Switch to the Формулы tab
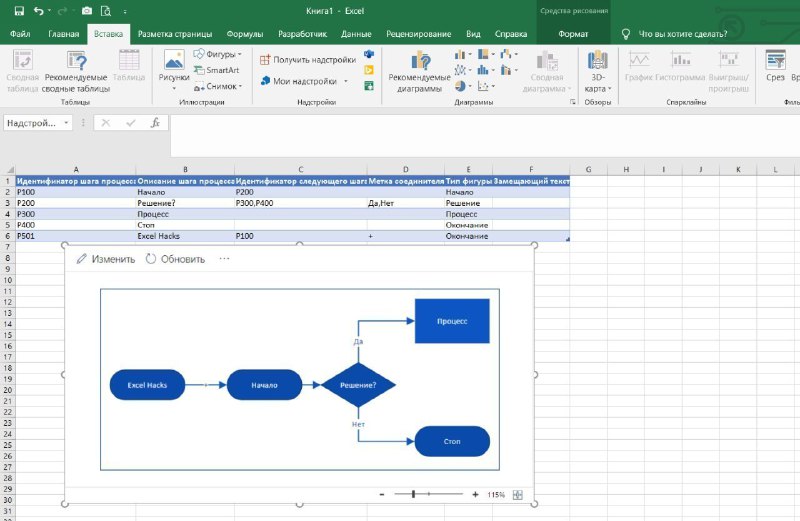Viewport: 800px width, 521px height. pos(245,34)
